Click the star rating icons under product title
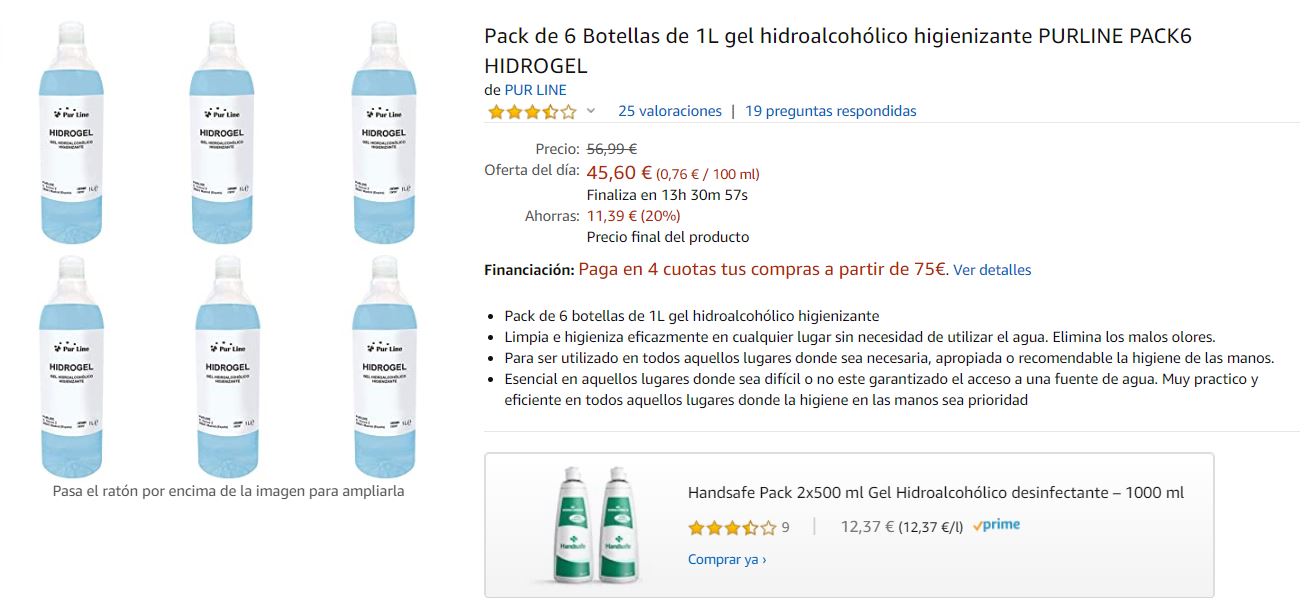The width and height of the screenshot is (1315, 607). click(531, 112)
